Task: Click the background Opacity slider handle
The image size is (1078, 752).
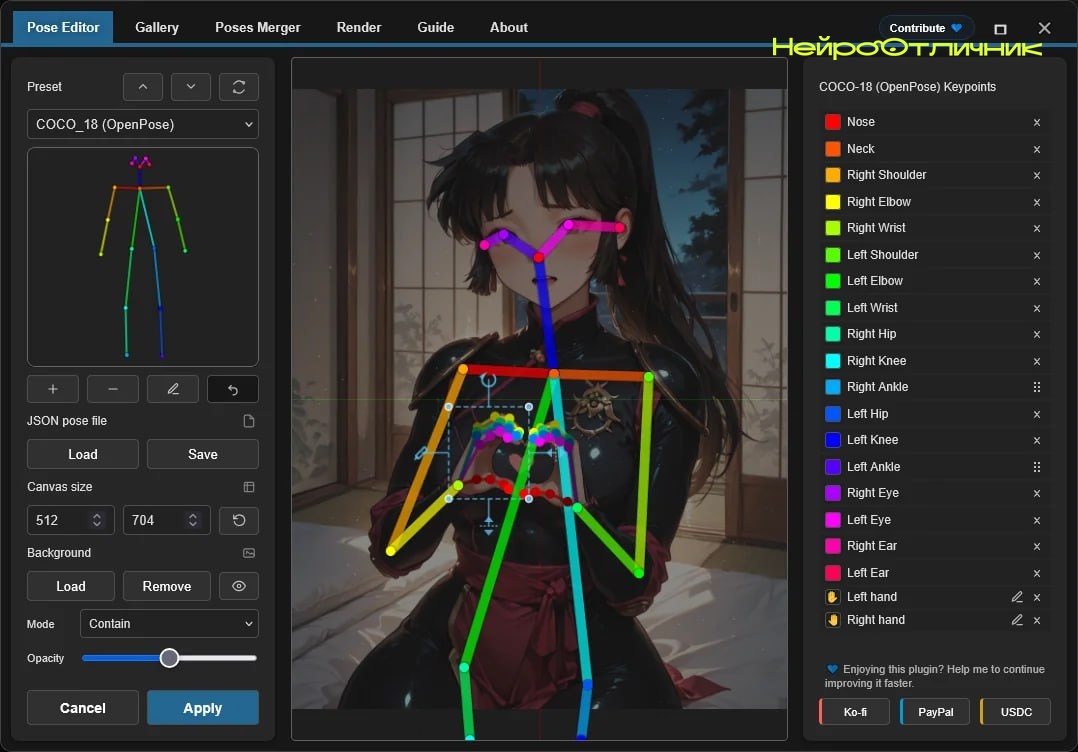Action: [169, 658]
